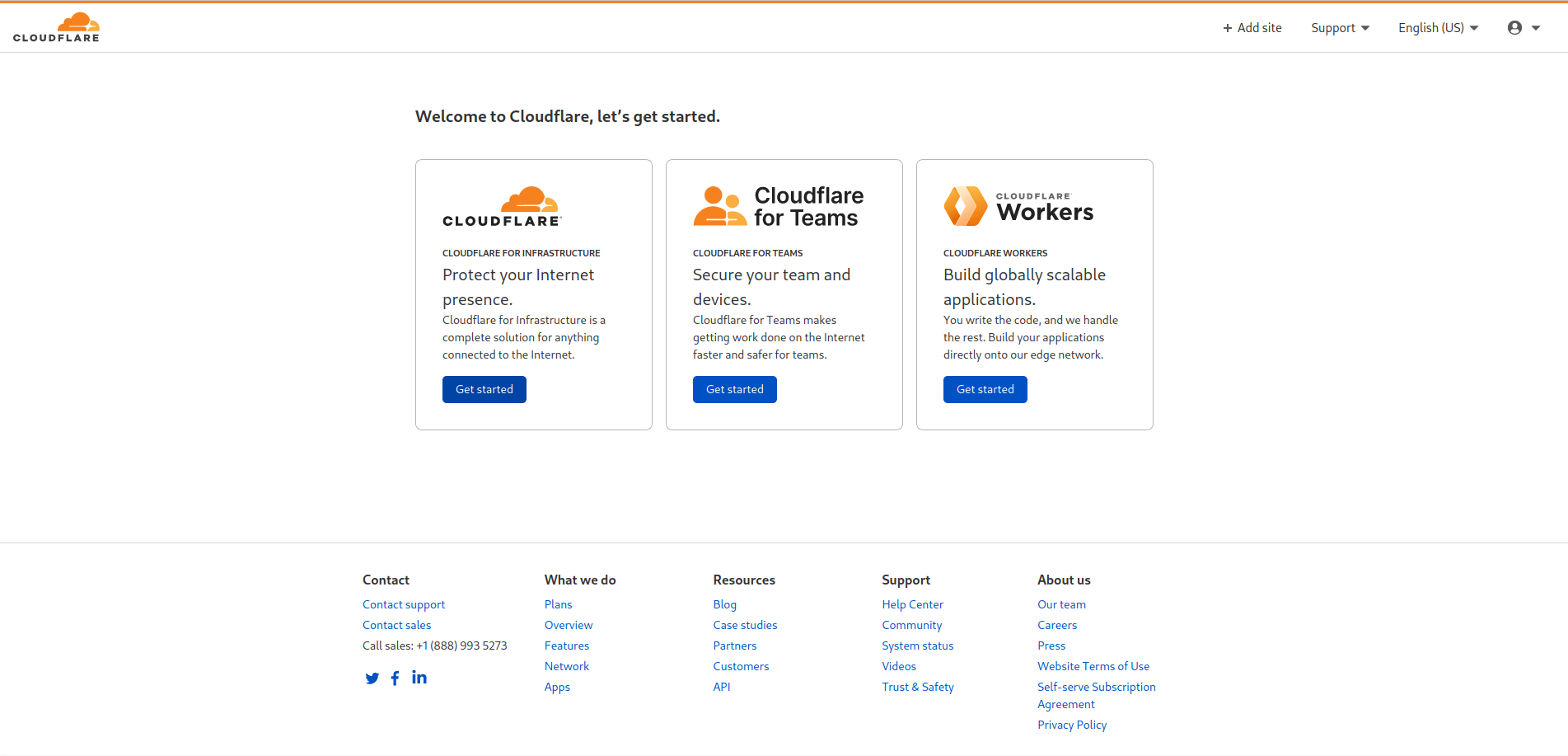Open Cloudflare's Facebook page icon
The image size is (1568, 756).
[396, 678]
